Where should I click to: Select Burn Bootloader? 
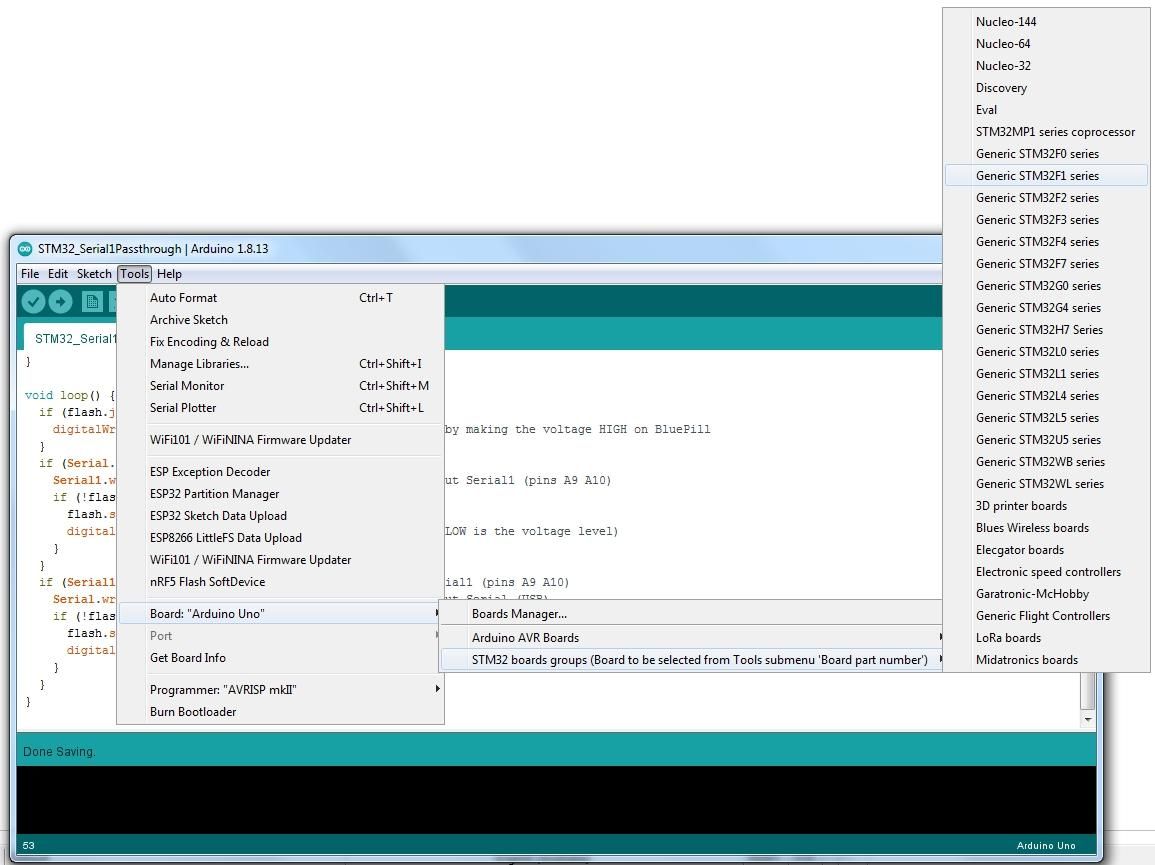click(194, 711)
